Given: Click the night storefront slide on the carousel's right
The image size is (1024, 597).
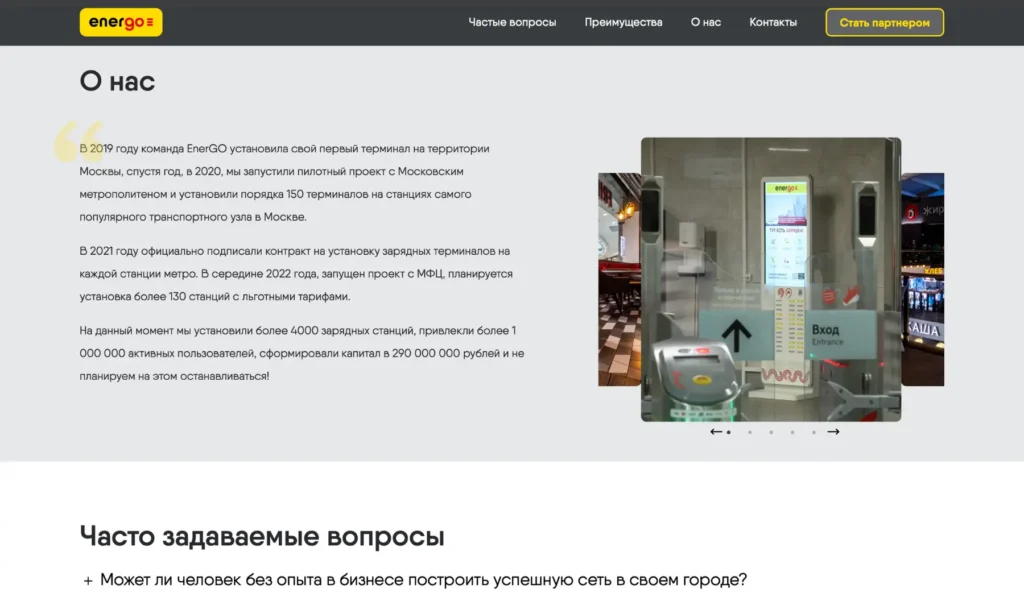Looking at the screenshot, I should click(923, 280).
